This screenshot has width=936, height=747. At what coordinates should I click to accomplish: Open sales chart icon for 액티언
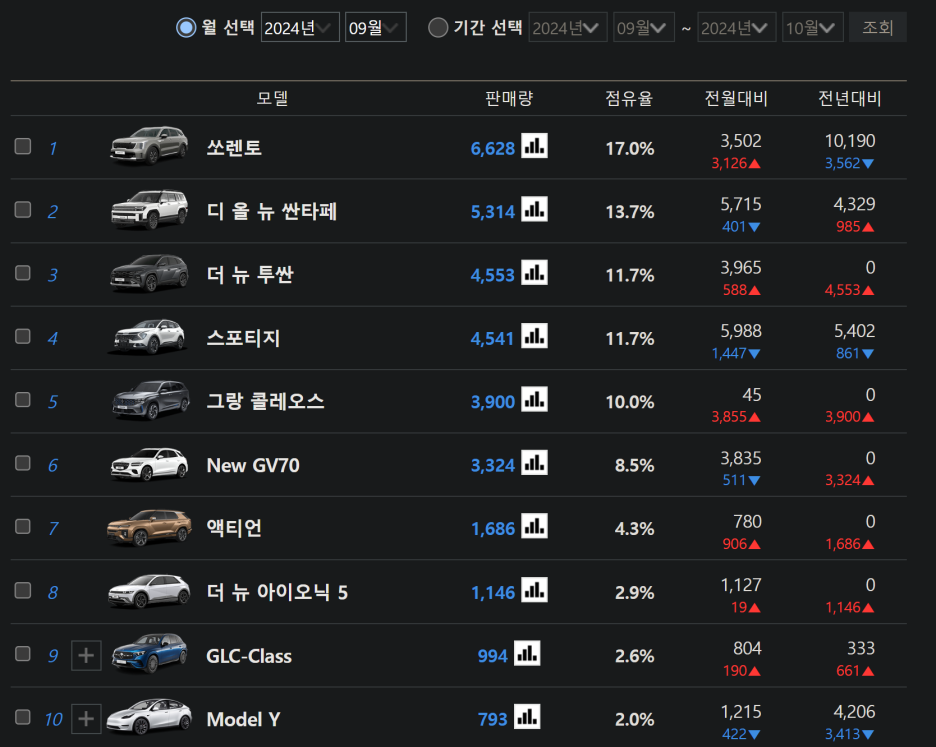tap(534, 526)
